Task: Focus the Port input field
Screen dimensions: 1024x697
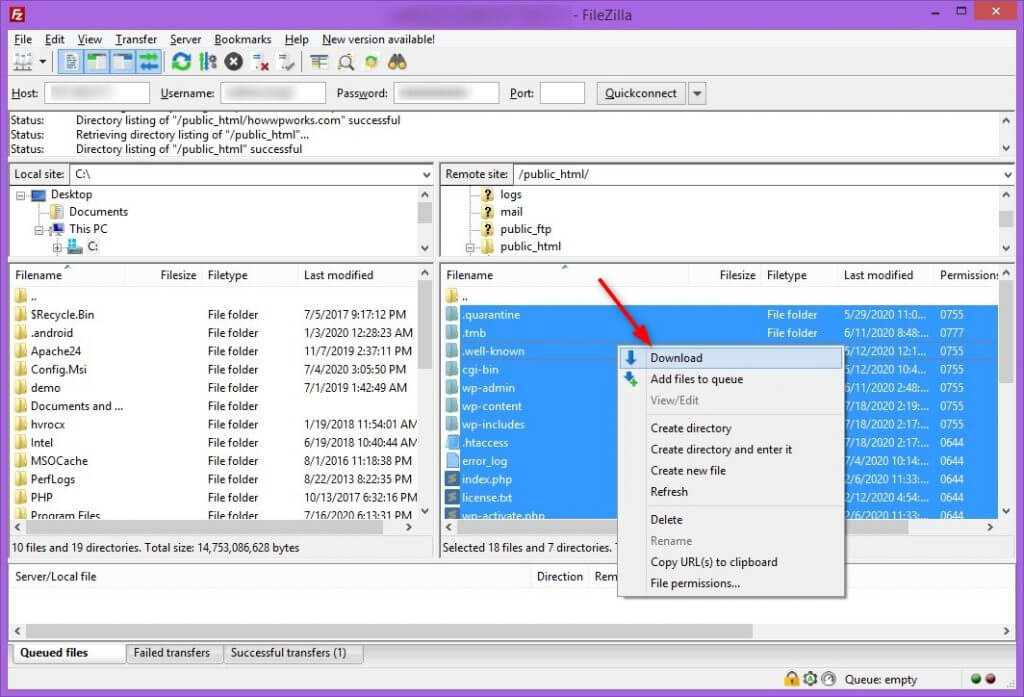Action: tap(562, 93)
